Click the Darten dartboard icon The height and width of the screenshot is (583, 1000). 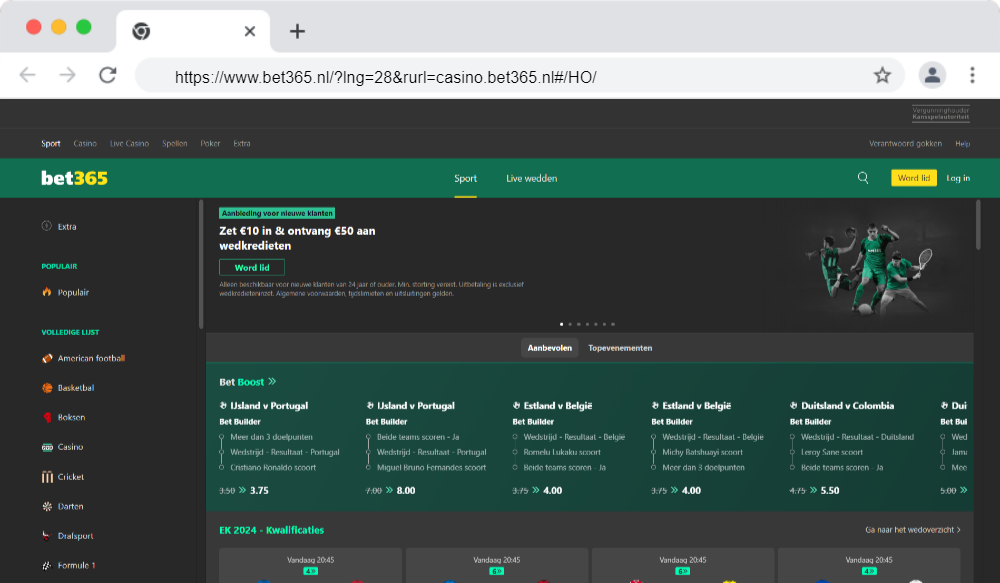[x=47, y=506]
